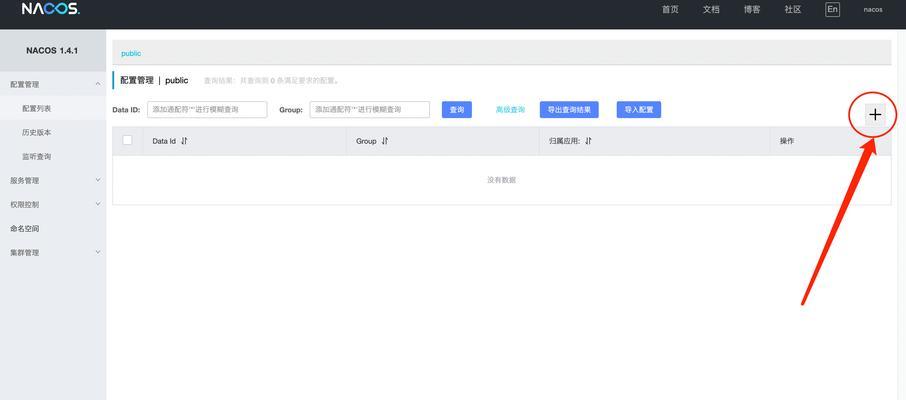The image size is (906, 400).
Task: Click the 导出查询结果 button
Action: [569, 110]
